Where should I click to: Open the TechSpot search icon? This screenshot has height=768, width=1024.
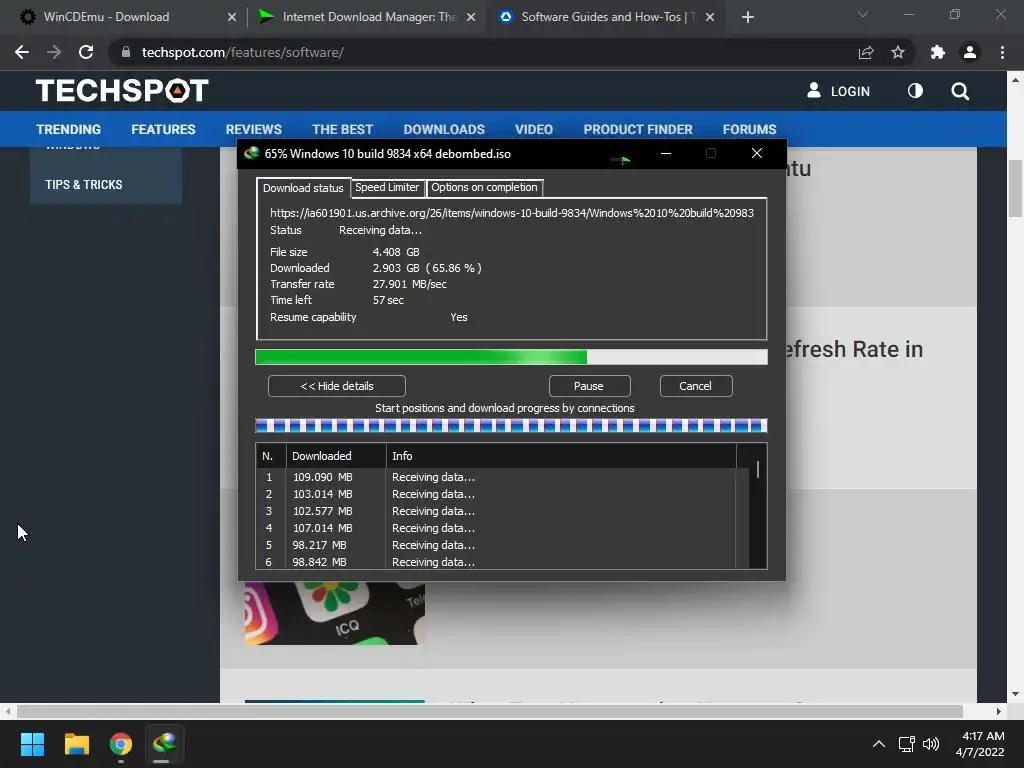click(x=960, y=91)
